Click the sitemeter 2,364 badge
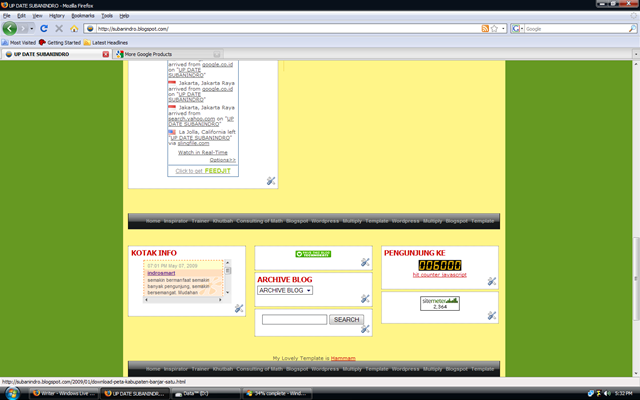Image resolution: width=640 pixels, height=400 pixels. pos(440,303)
